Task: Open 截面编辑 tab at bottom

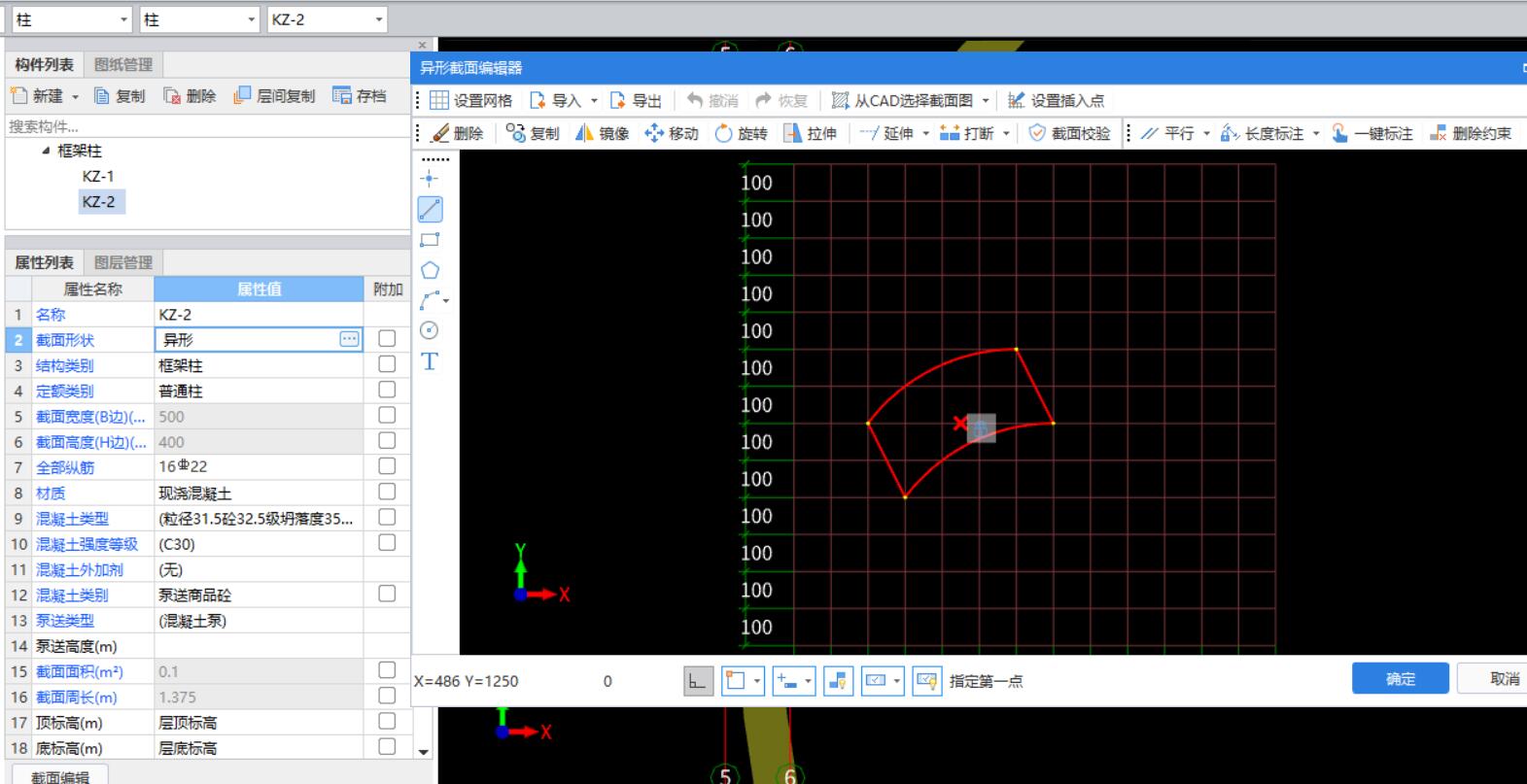Action: tap(59, 775)
